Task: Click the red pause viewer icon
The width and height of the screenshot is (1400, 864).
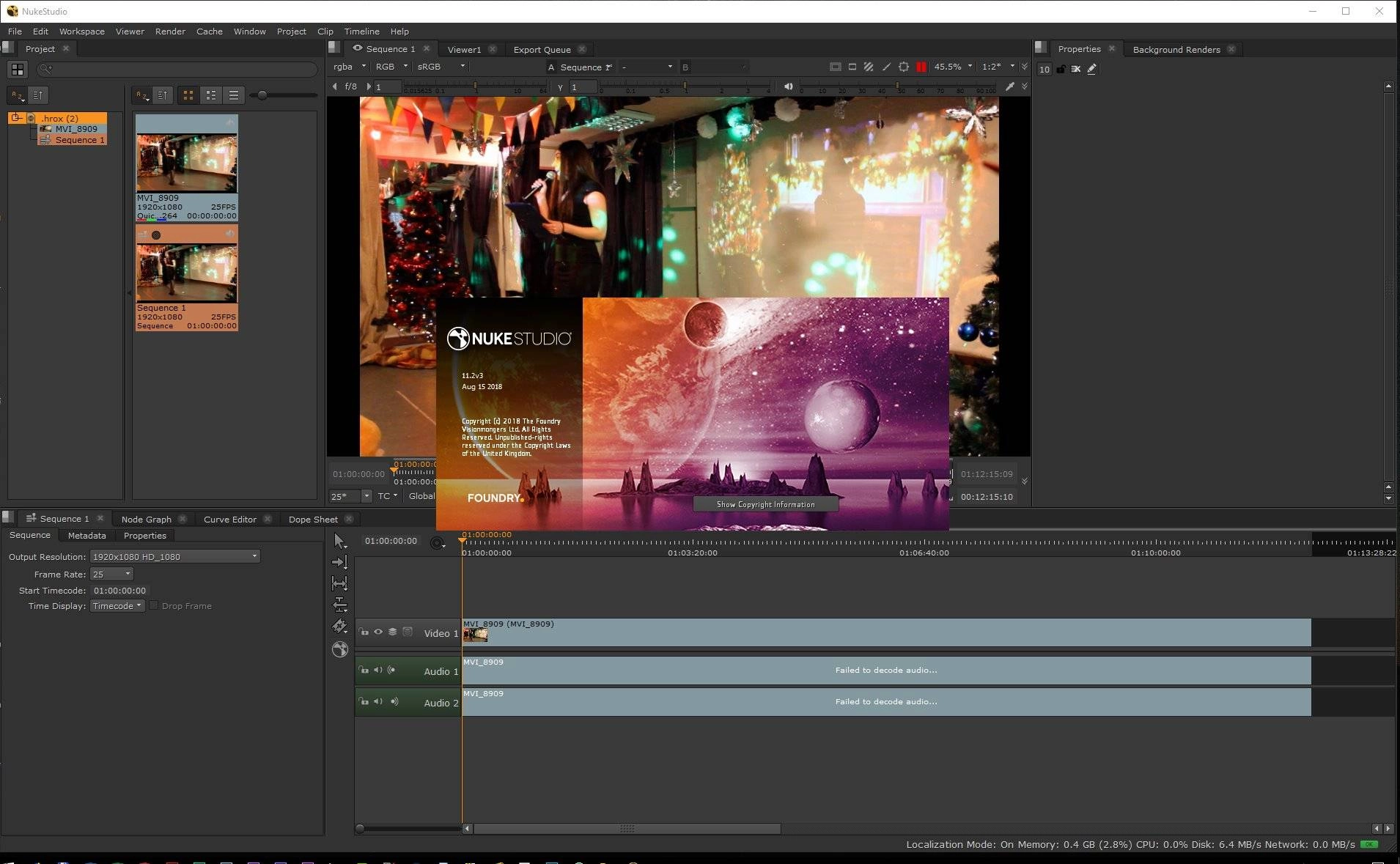Action: 921,67
